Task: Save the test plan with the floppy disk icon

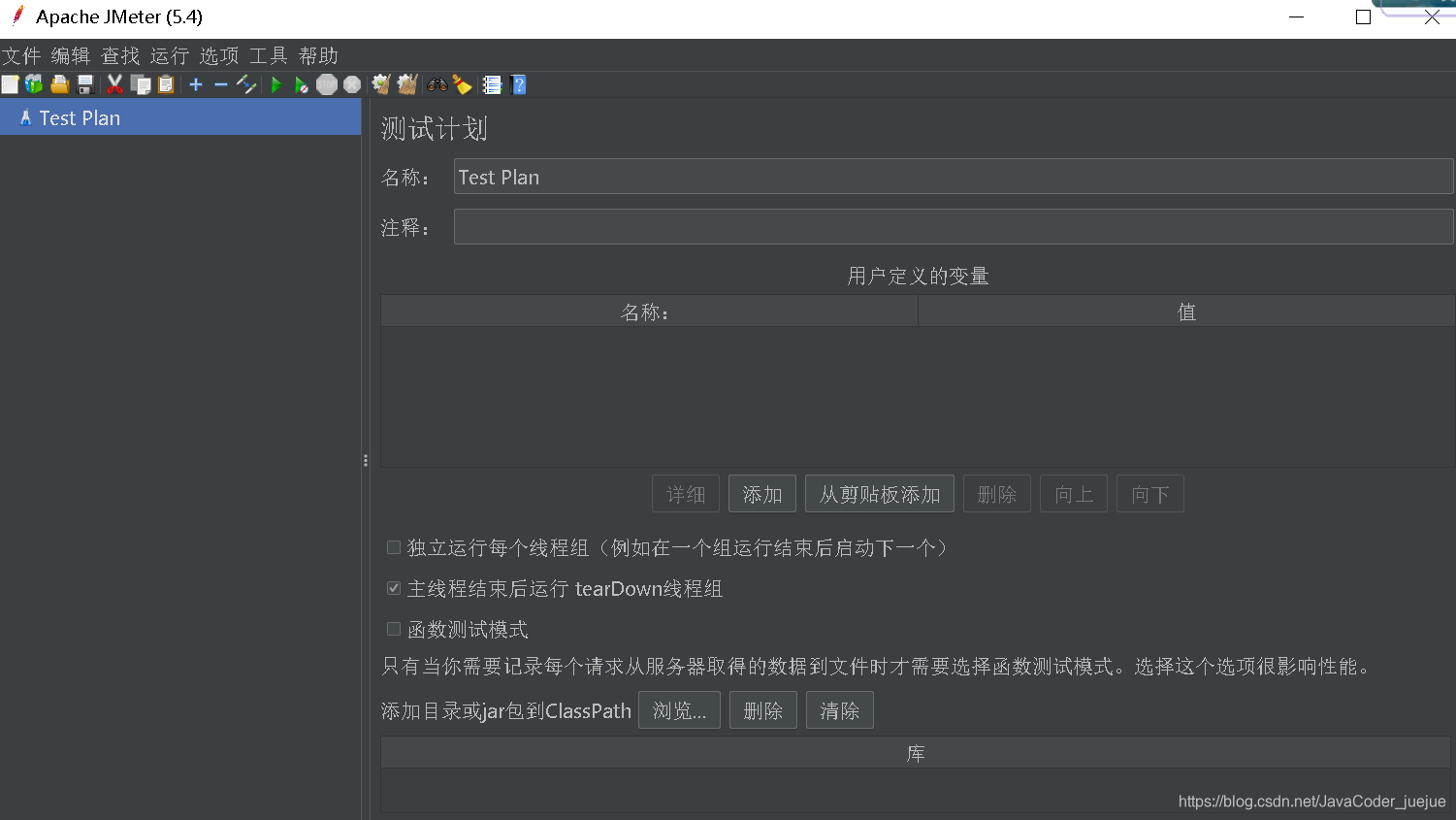Action: pos(85,84)
